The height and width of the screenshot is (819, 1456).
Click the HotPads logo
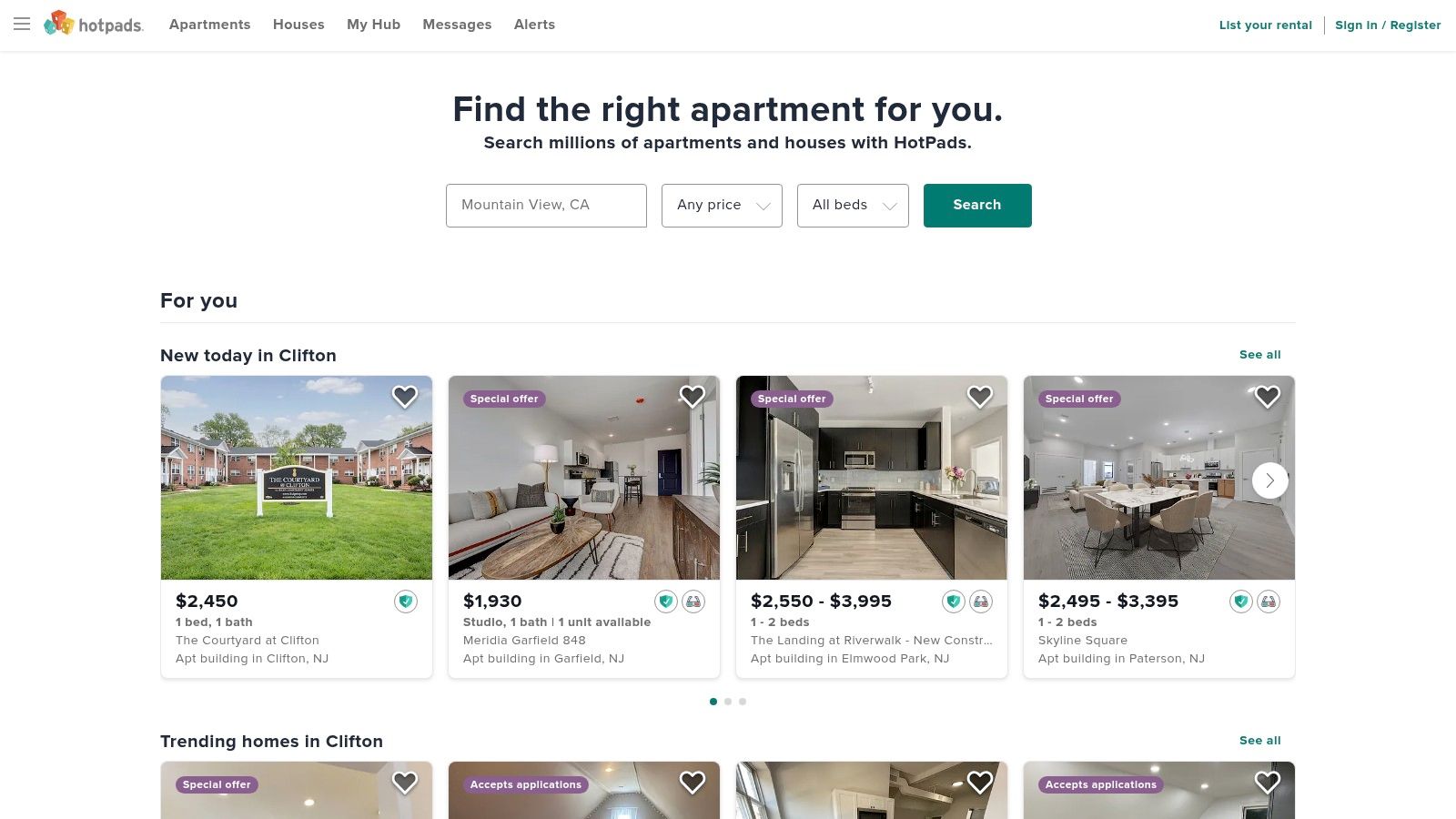click(x=94, y=25)
